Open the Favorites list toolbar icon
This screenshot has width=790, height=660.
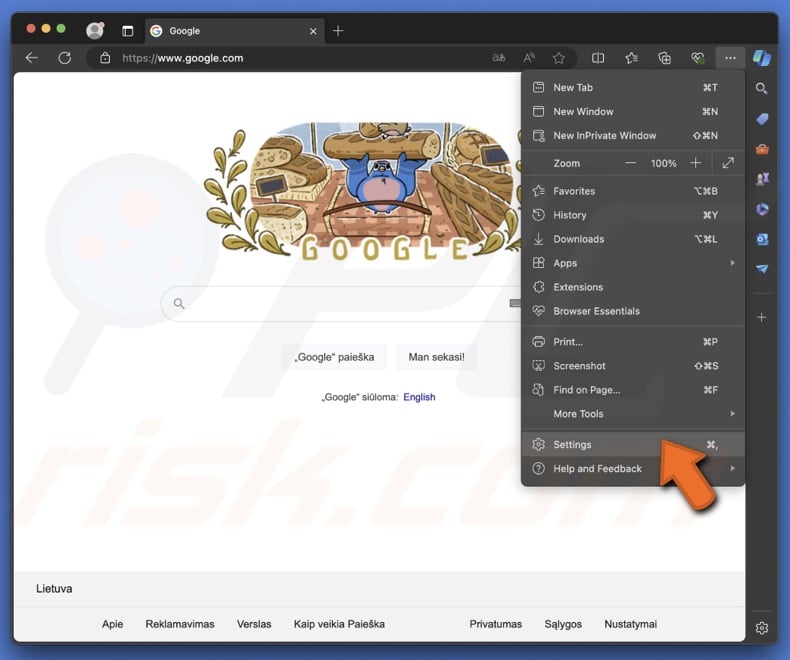click(631, 58)
